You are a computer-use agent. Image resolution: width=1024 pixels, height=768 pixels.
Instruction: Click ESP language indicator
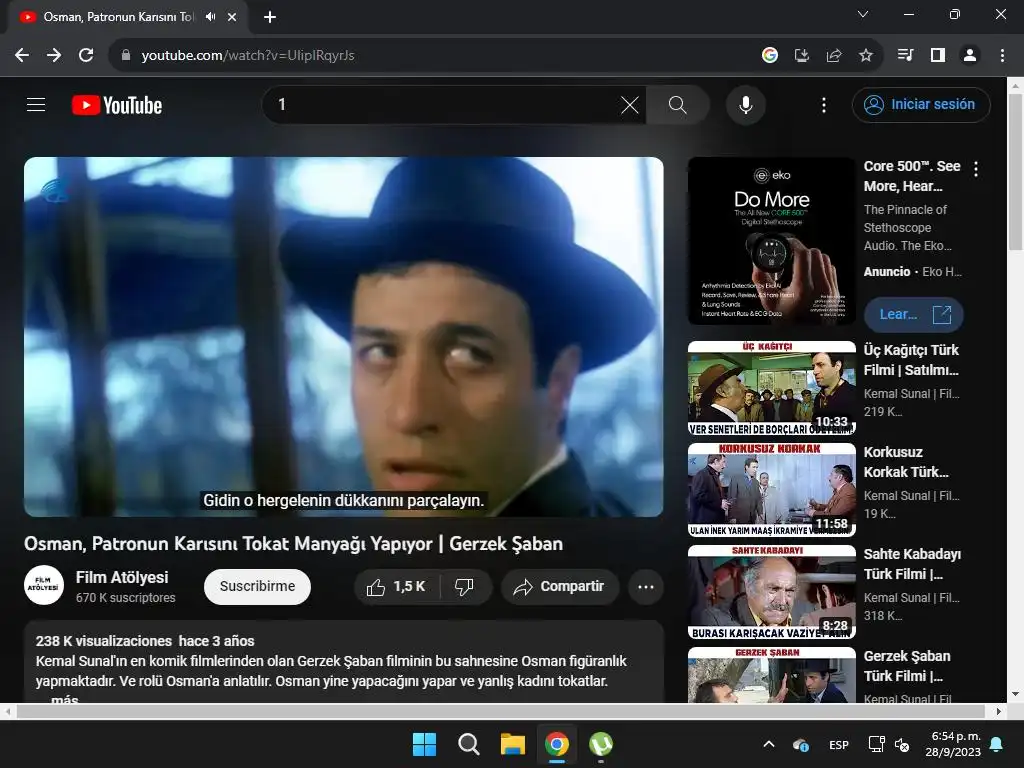click(x=839, y=744)
